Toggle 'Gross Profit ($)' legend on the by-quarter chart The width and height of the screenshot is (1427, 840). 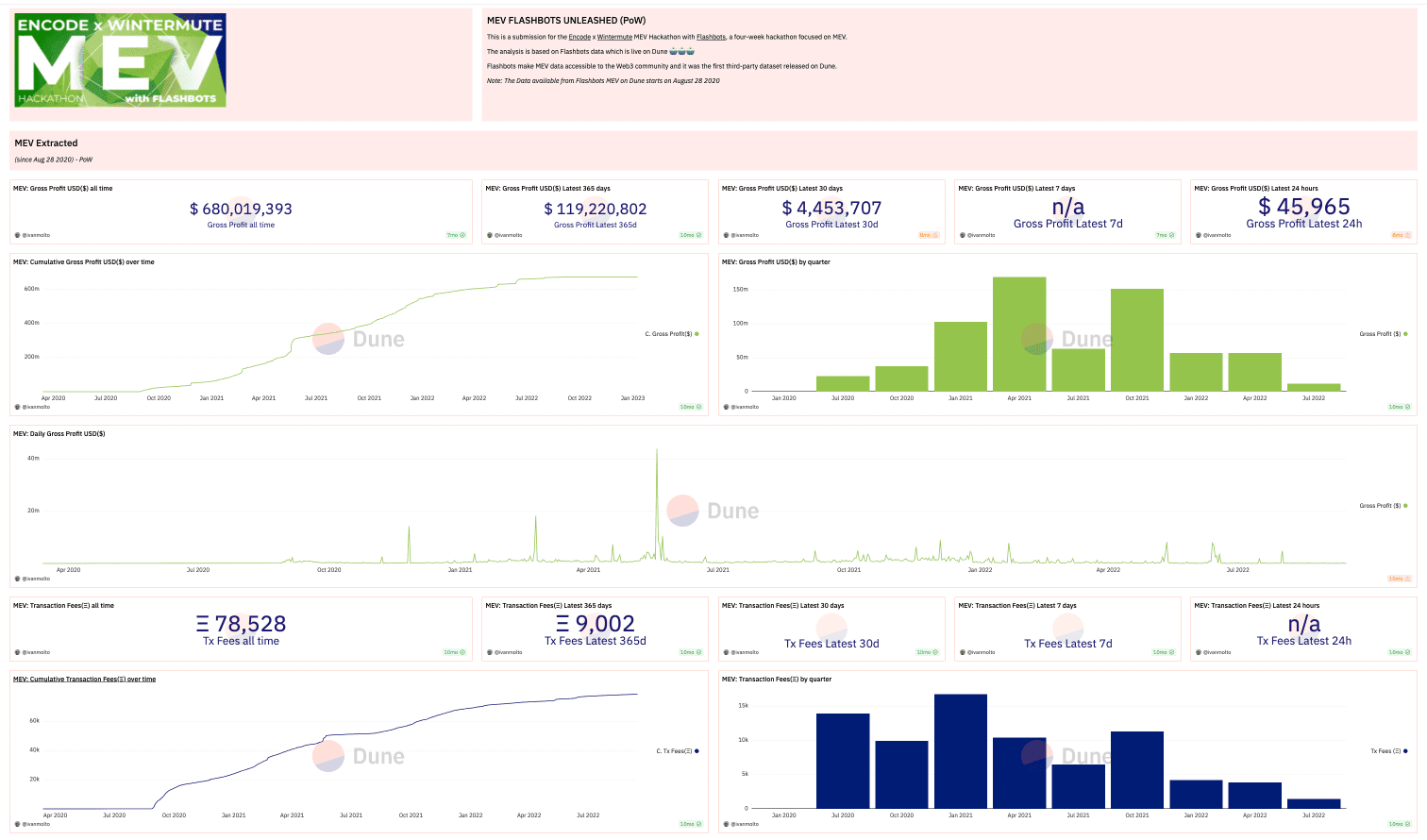1384,334
